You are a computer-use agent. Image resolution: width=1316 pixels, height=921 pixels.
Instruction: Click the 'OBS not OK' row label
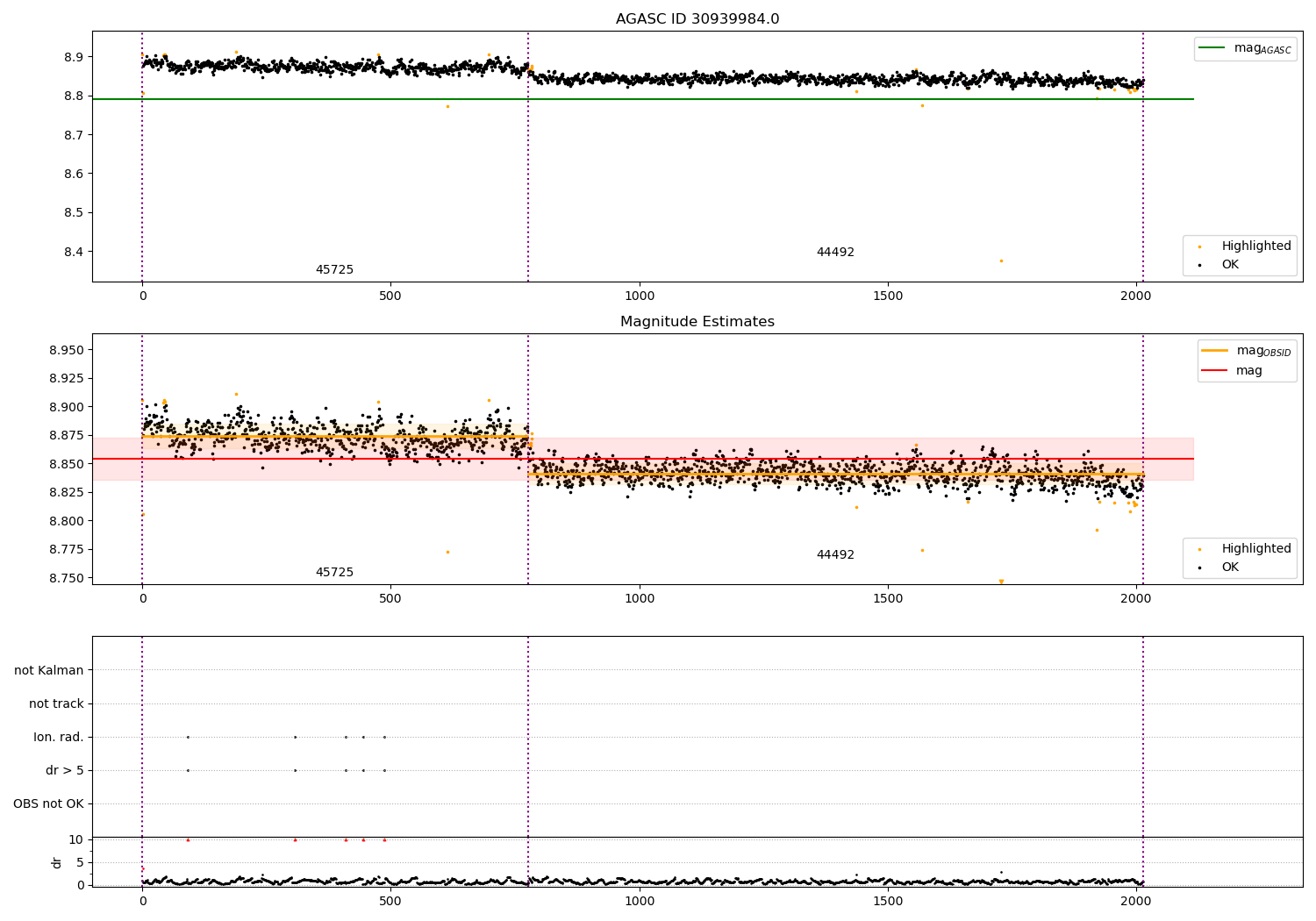pyautogui.click(x=48, y=803)
